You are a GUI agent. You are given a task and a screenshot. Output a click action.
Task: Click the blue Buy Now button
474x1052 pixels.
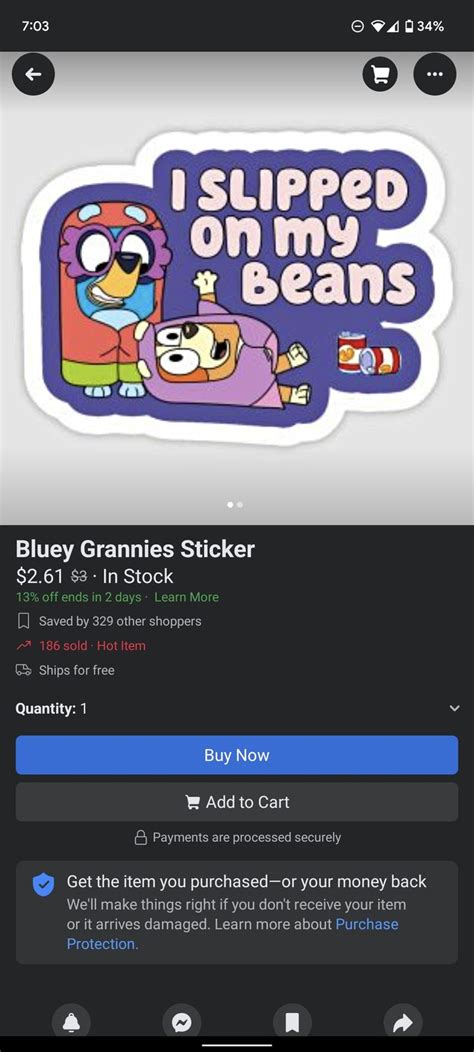coord(237,755)
